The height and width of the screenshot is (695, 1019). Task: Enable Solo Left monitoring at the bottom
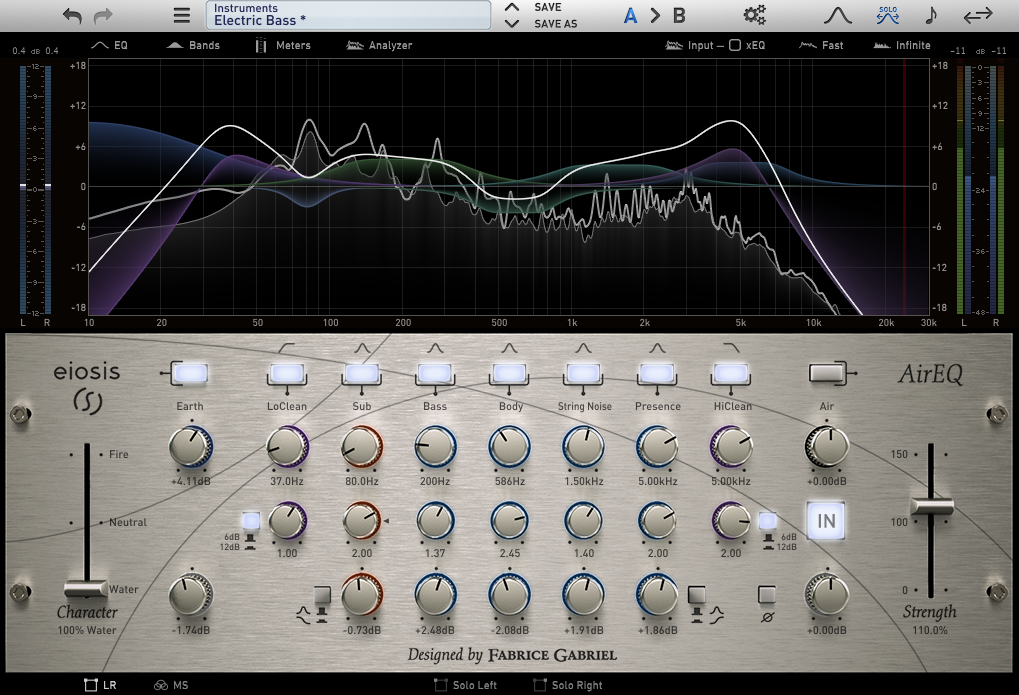point(462,684)
